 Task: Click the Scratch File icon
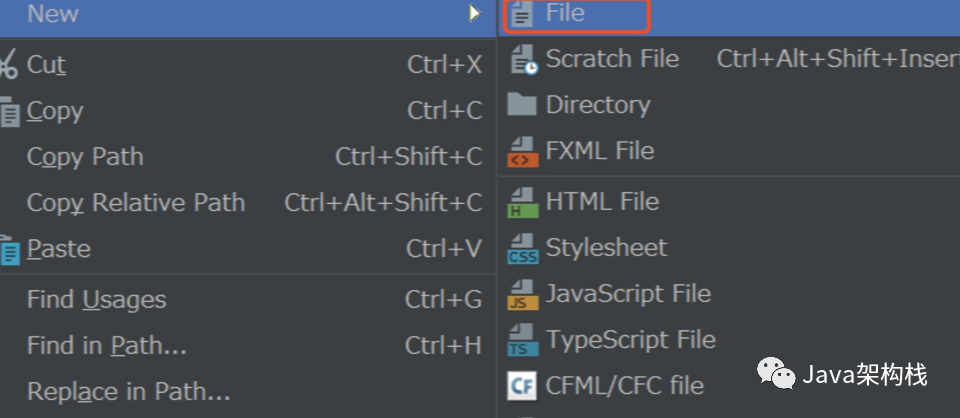coord(523,59)
